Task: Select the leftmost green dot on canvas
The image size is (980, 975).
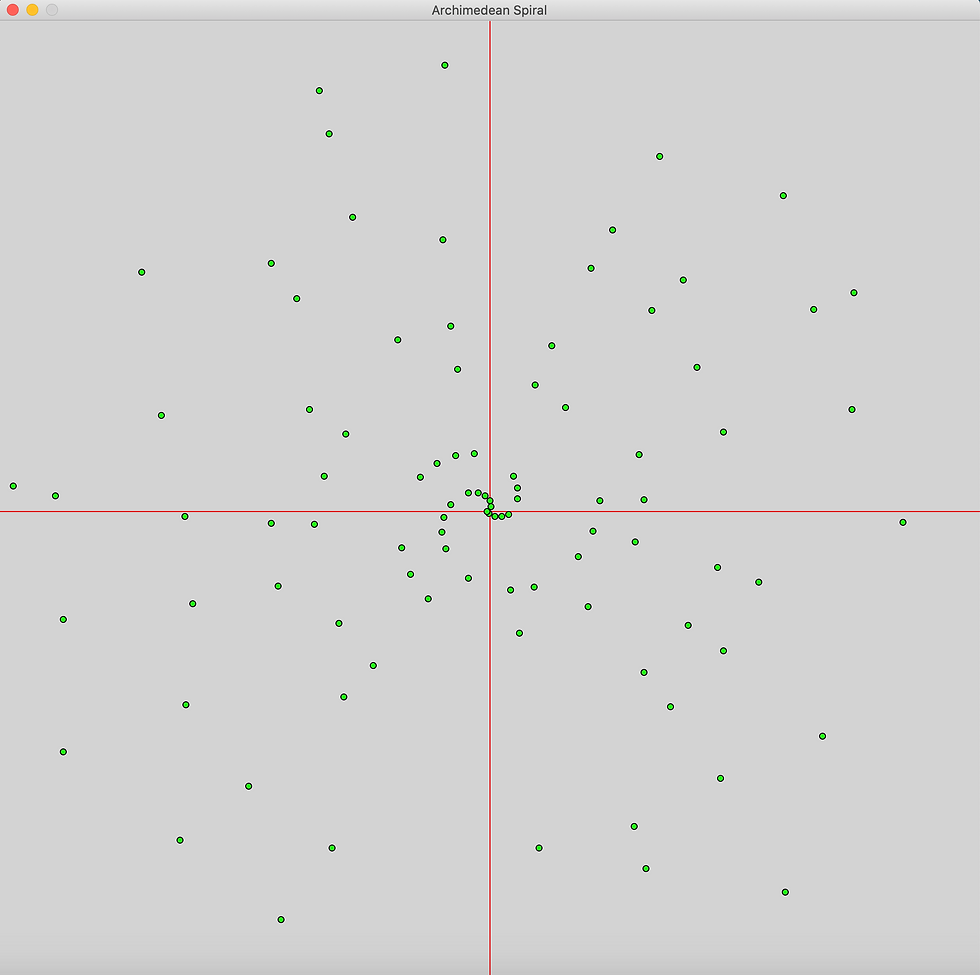Action: pos(13,486)
